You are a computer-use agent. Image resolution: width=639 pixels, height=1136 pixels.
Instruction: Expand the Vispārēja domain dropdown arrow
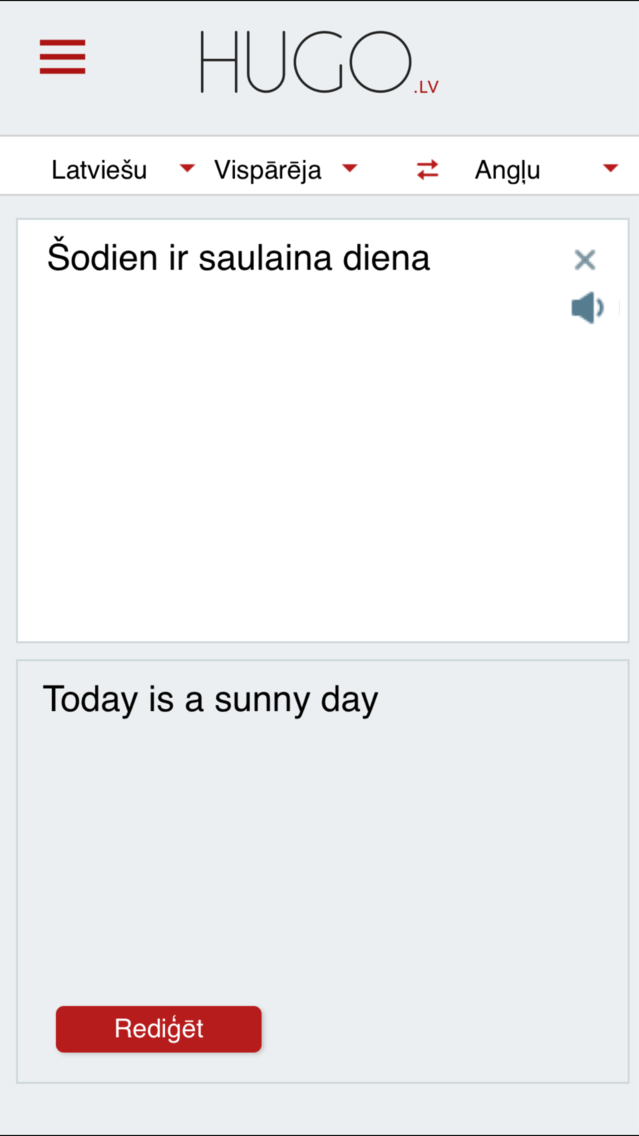pos(349,169)
